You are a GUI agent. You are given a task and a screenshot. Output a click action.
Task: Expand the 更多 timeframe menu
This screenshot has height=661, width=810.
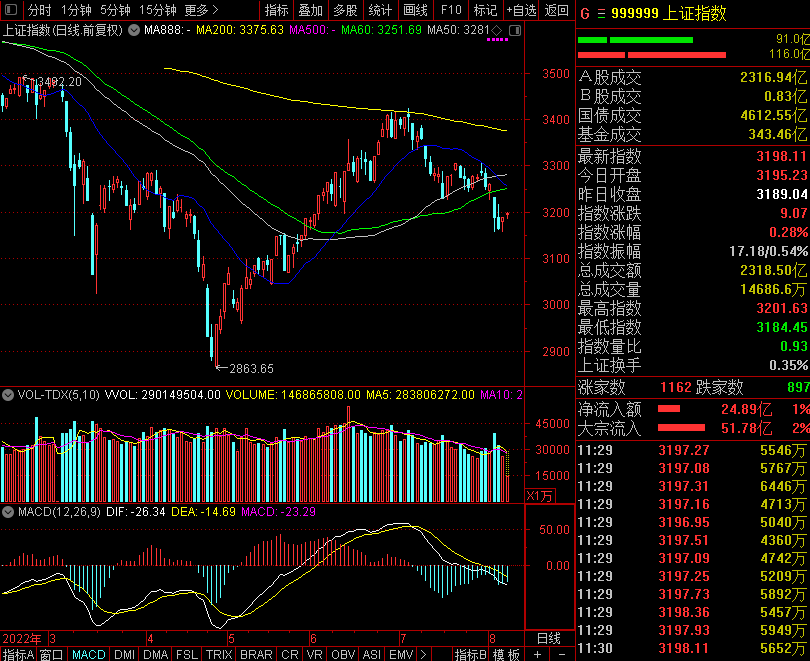tap(202, 10)
